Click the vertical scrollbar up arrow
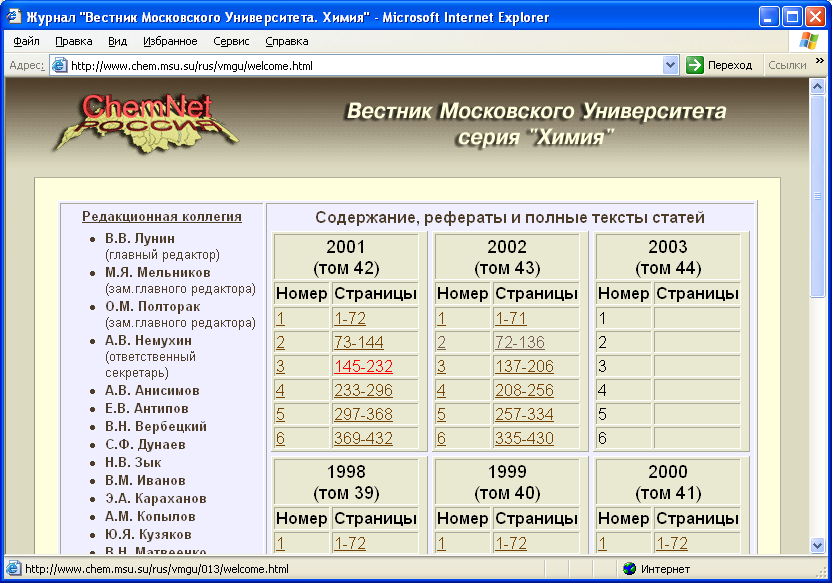 pyautogui.click(x=818, y=86)
